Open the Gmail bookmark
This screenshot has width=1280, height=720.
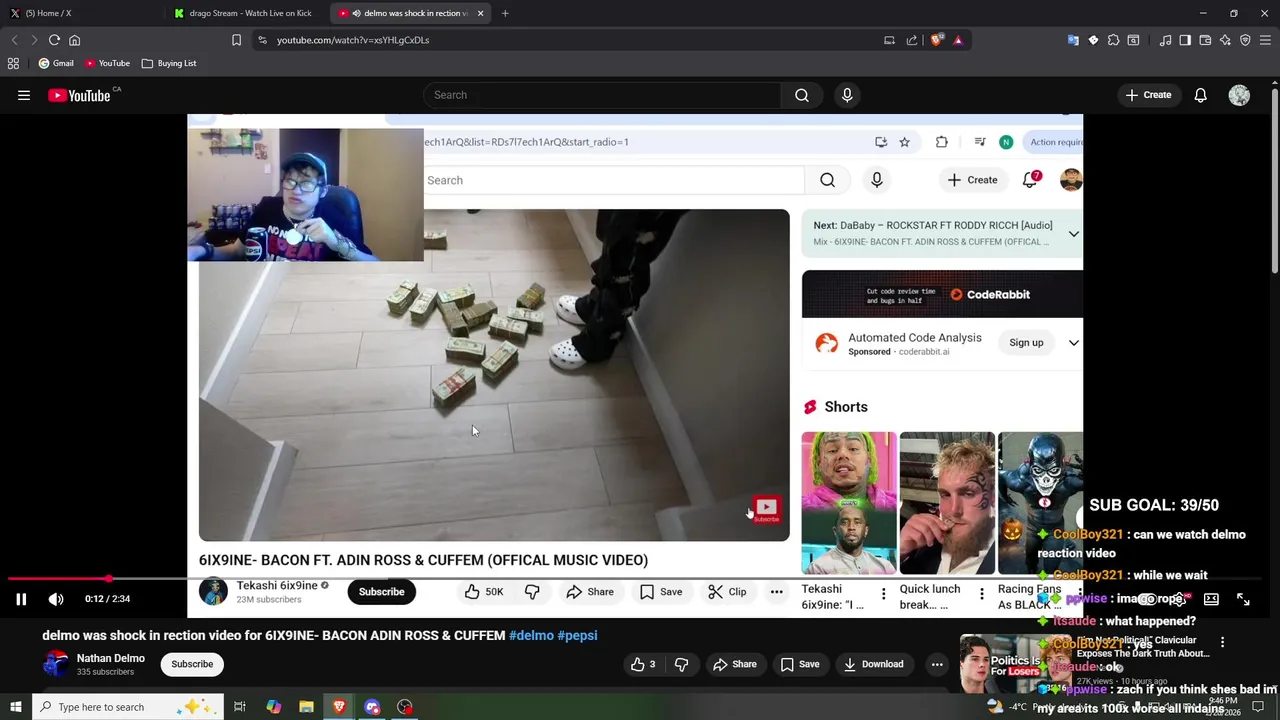pyautogui.click(x=56, y=63)
